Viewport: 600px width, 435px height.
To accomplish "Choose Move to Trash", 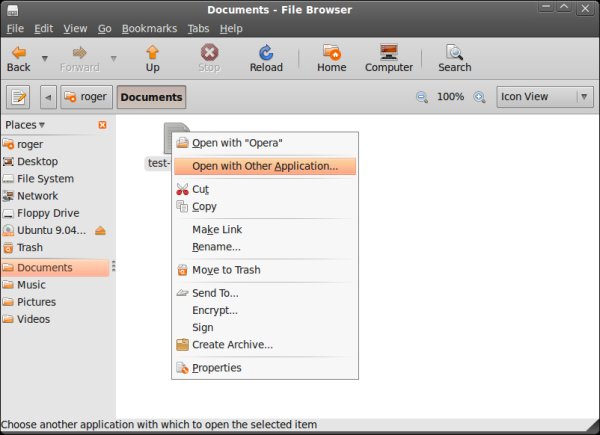I will pyautogui.click(x=265, y=270).
